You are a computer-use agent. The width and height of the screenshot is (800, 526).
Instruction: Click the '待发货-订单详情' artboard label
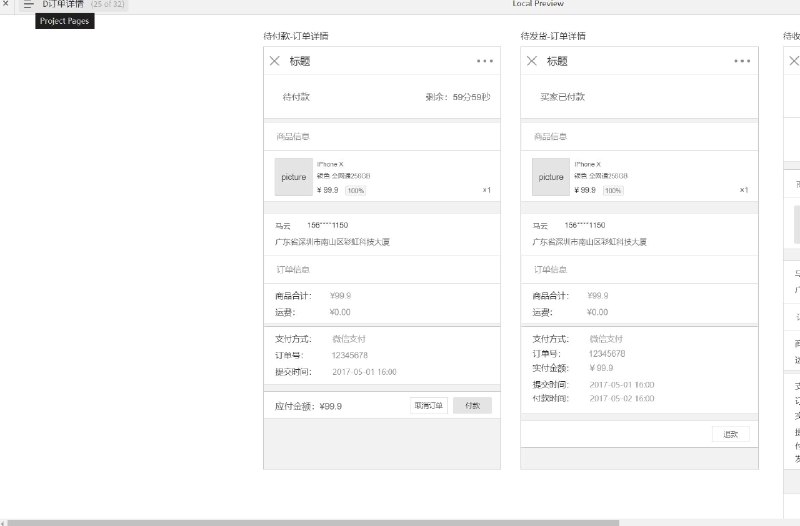click(553, 36)
